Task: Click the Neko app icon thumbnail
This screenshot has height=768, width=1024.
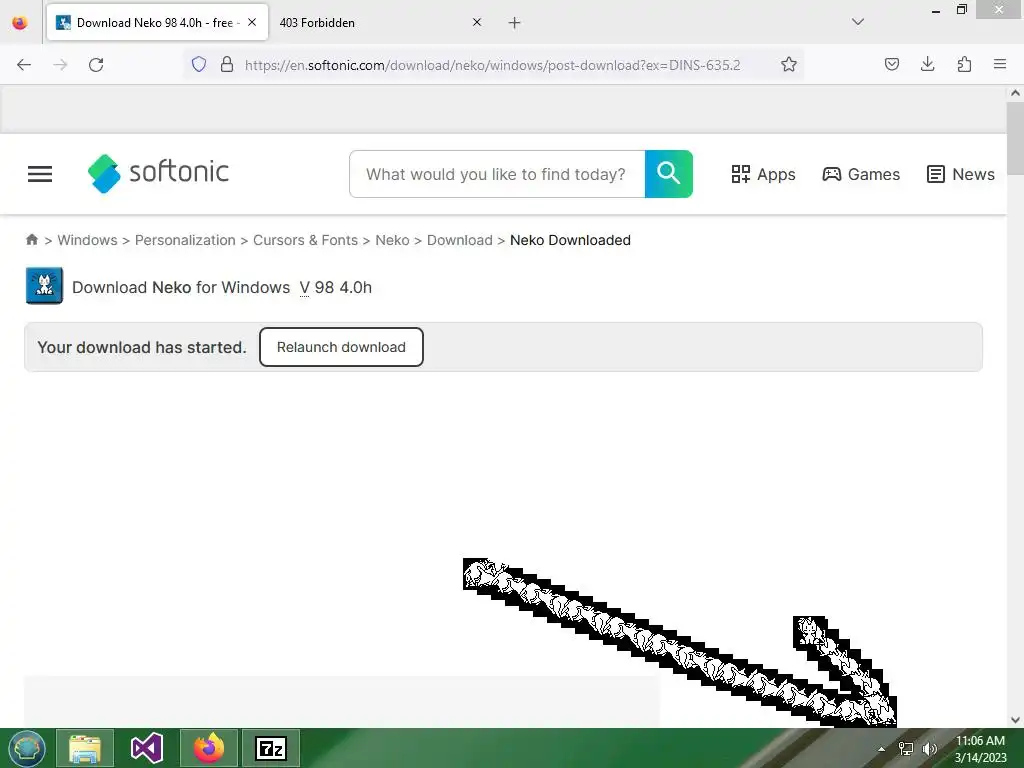Action: [x=44, y=285]
